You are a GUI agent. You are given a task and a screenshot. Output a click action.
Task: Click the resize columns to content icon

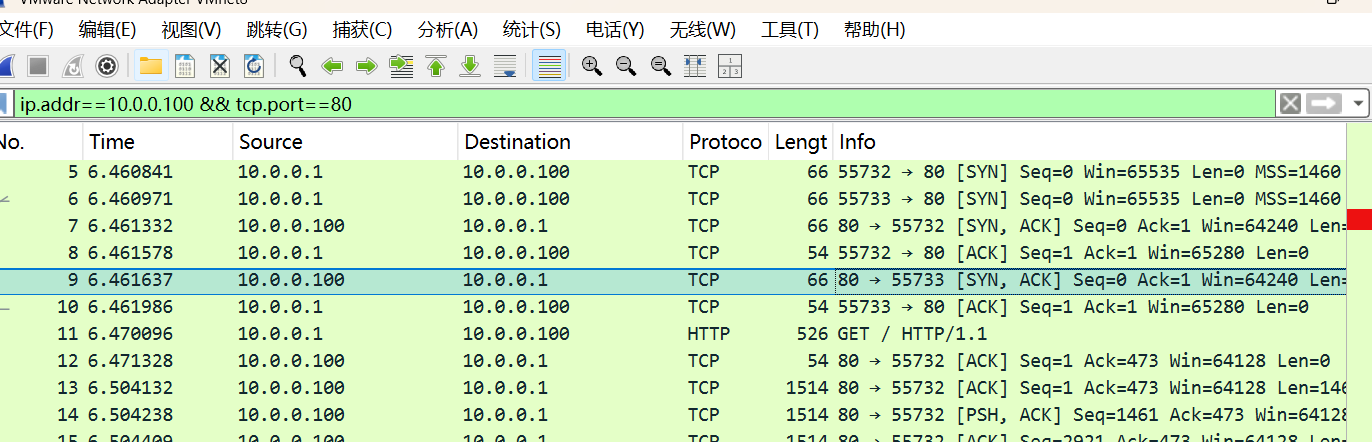[695, 67]
